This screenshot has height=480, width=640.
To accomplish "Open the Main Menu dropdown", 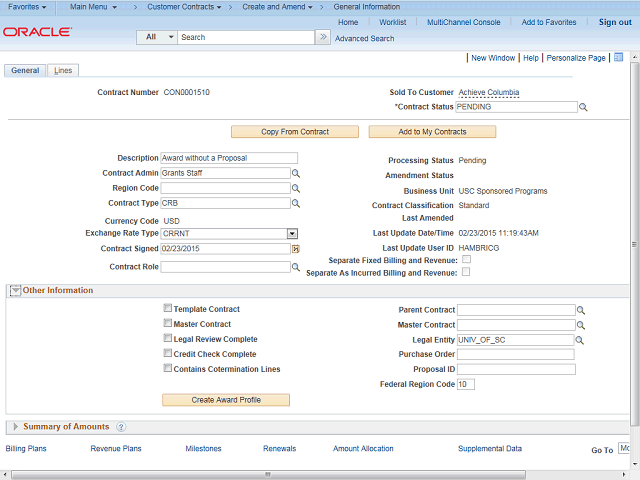I will click(93, 7).
